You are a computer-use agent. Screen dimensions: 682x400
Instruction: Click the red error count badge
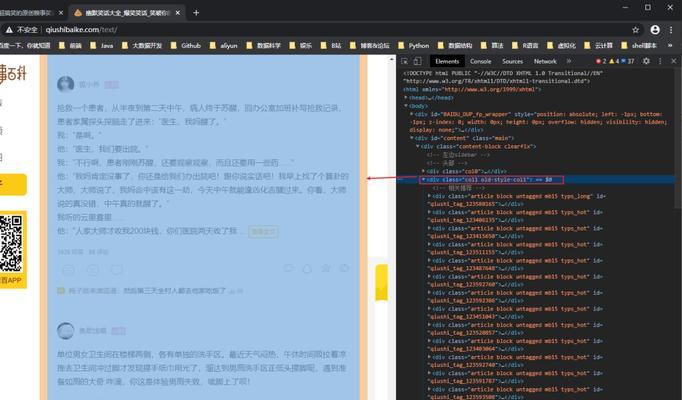pos(601,61)
